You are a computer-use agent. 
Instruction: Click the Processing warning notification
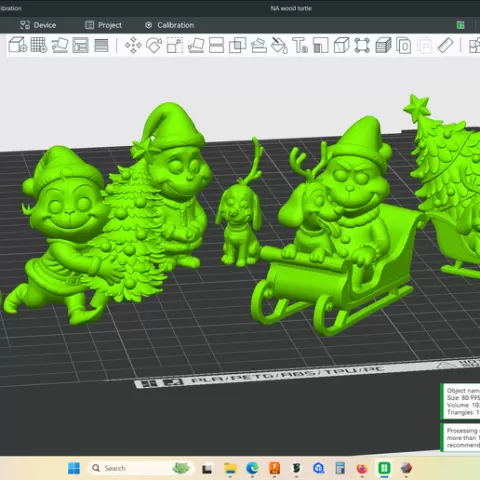461,438
